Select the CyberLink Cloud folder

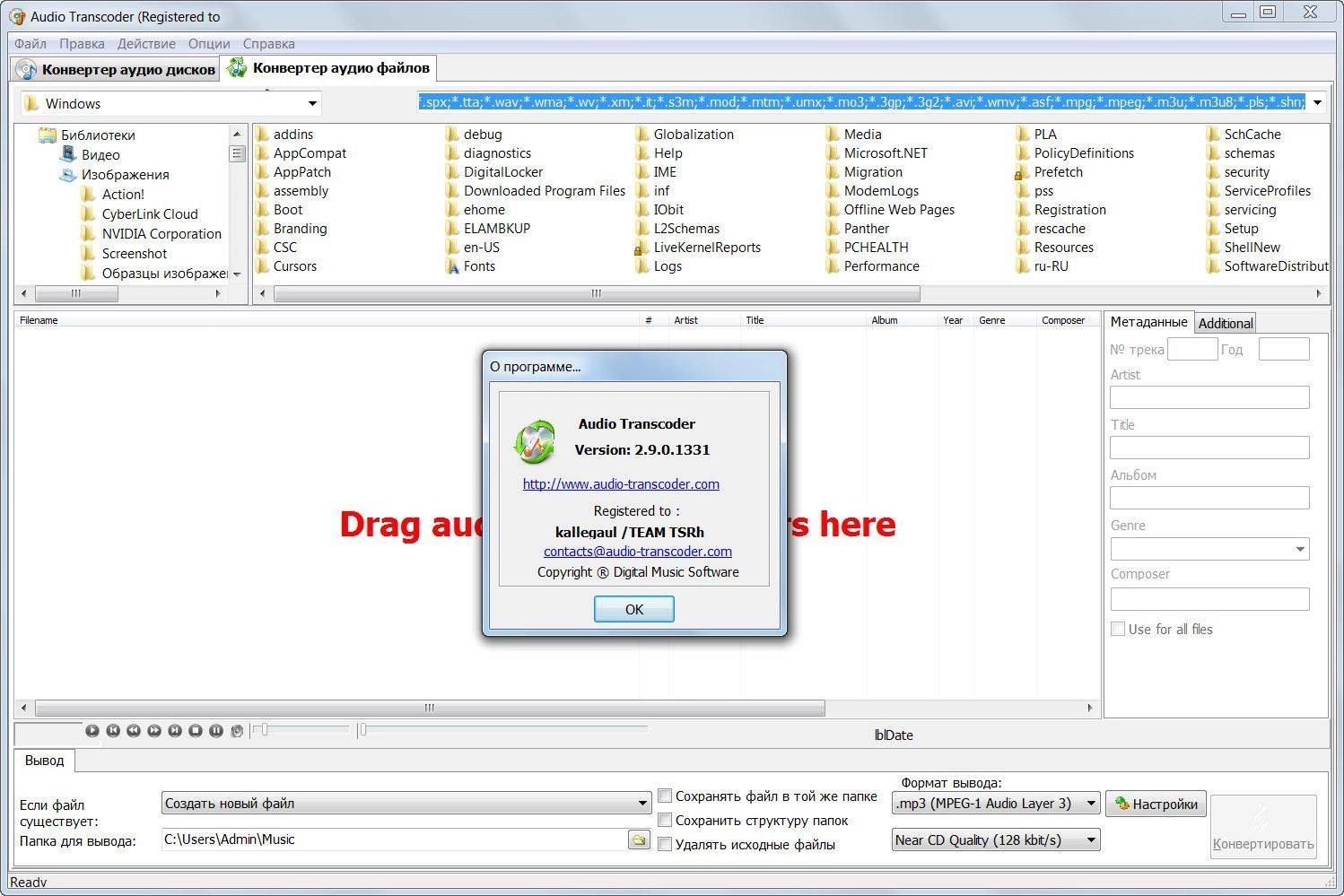pyautogui.click(x=150, y=214)
